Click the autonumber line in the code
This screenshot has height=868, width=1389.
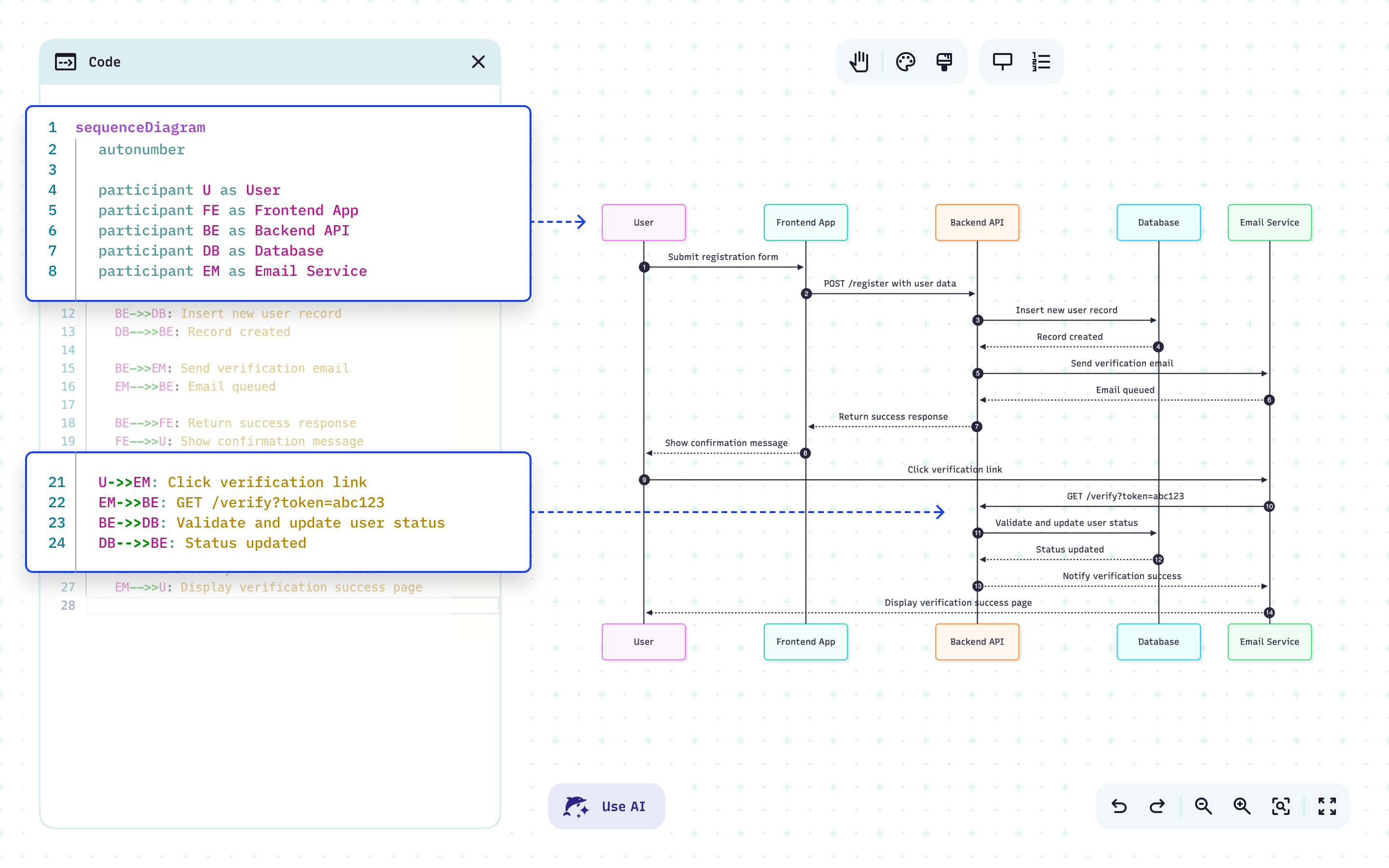(141, 149)
